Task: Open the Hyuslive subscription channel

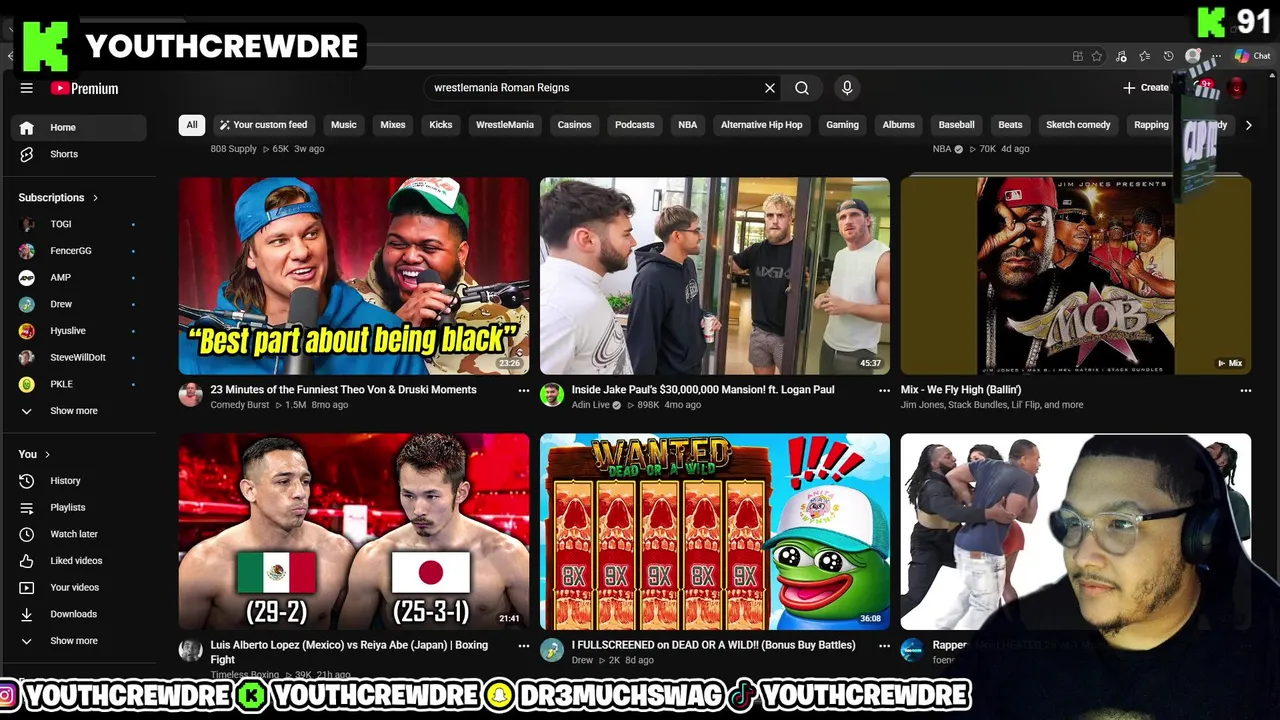Action: [x=79, y=331]
